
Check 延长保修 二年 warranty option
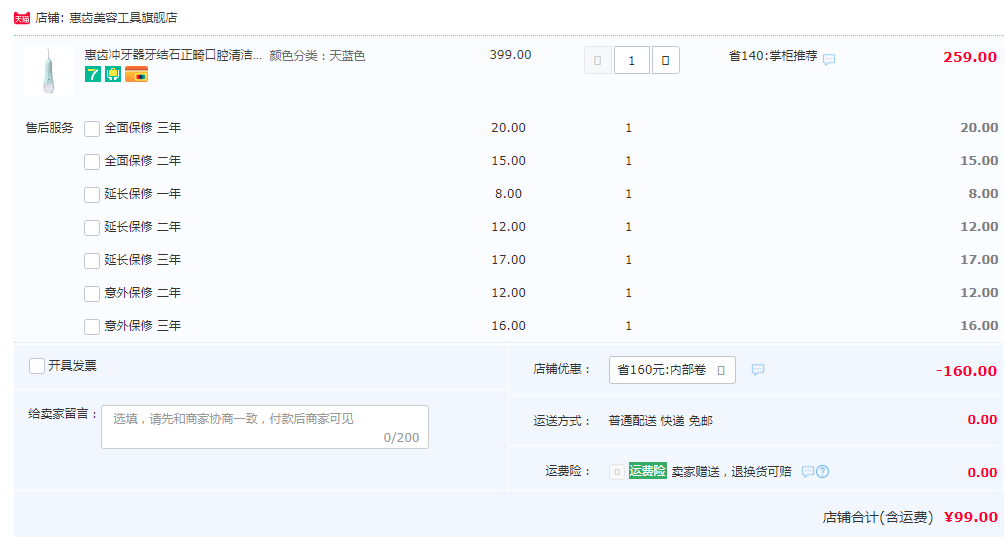coord(92,227)
